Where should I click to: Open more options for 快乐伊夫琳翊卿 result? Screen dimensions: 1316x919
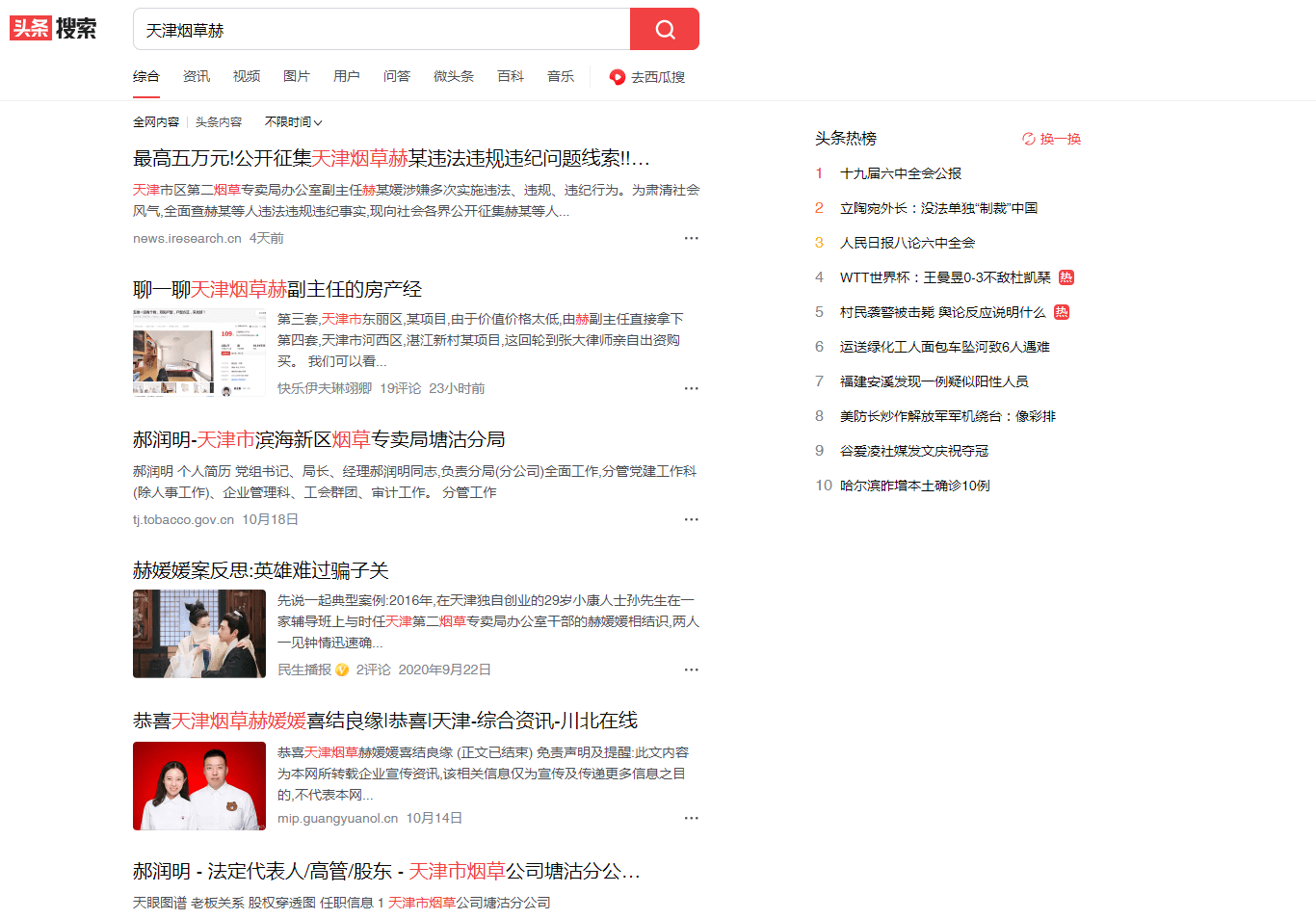691,388
